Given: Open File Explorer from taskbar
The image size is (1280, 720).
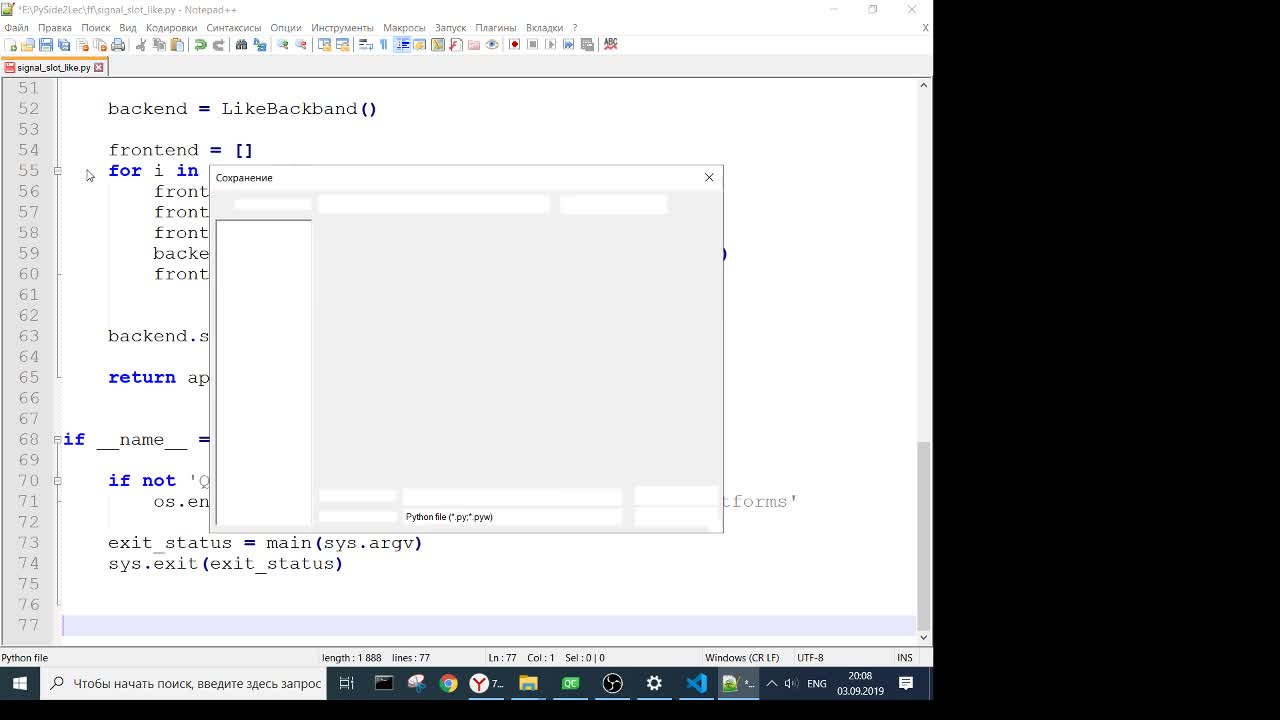Looking at the screenshot, I should [528, 683].
